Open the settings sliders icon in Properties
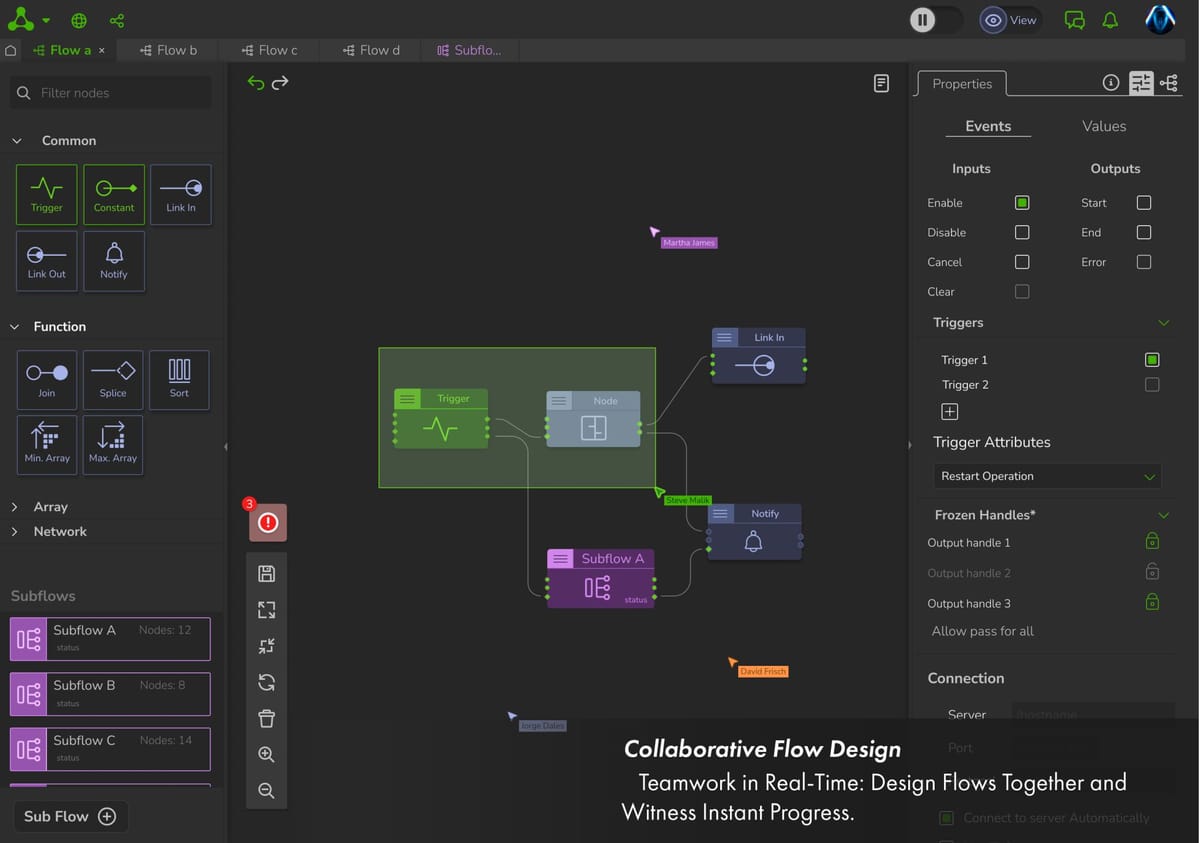The width and height of the screenshot is (1200, 843). click(1141, 83)
